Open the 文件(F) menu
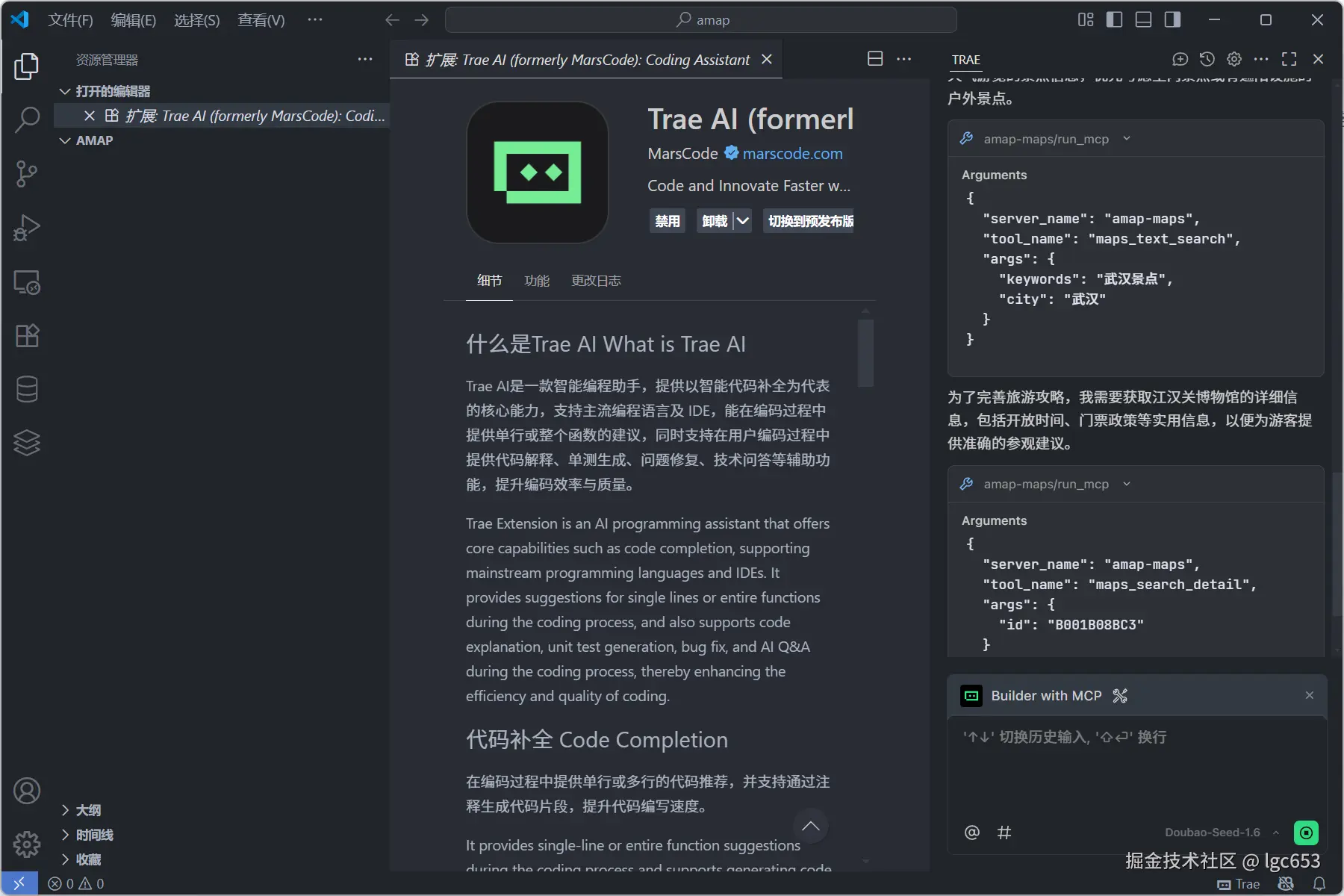 70,20
